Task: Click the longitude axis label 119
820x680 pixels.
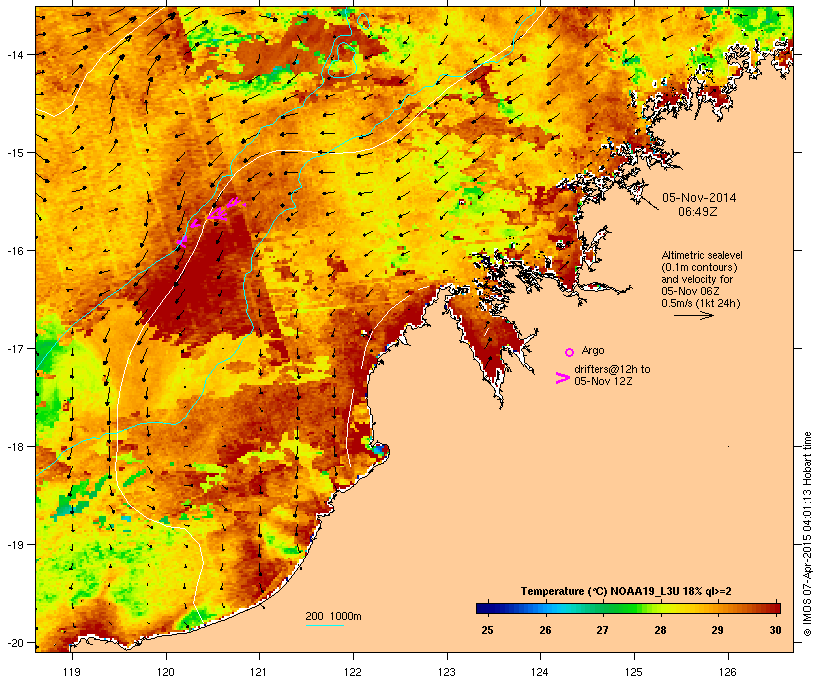Action: tap(72, 672)
